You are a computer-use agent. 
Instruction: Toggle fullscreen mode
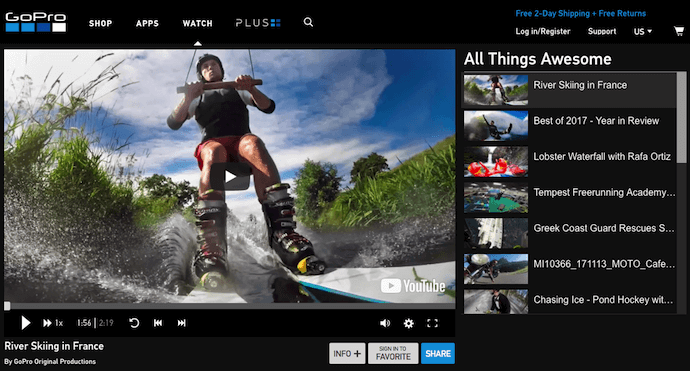point(433,323)
